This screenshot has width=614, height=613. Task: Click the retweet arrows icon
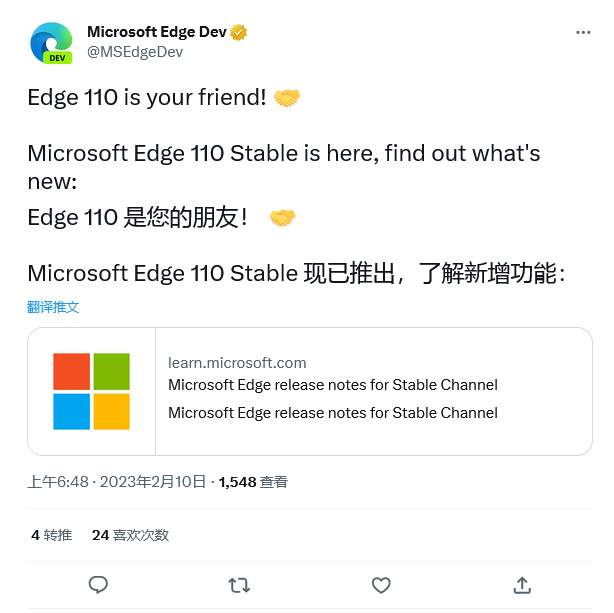(239, 584)
